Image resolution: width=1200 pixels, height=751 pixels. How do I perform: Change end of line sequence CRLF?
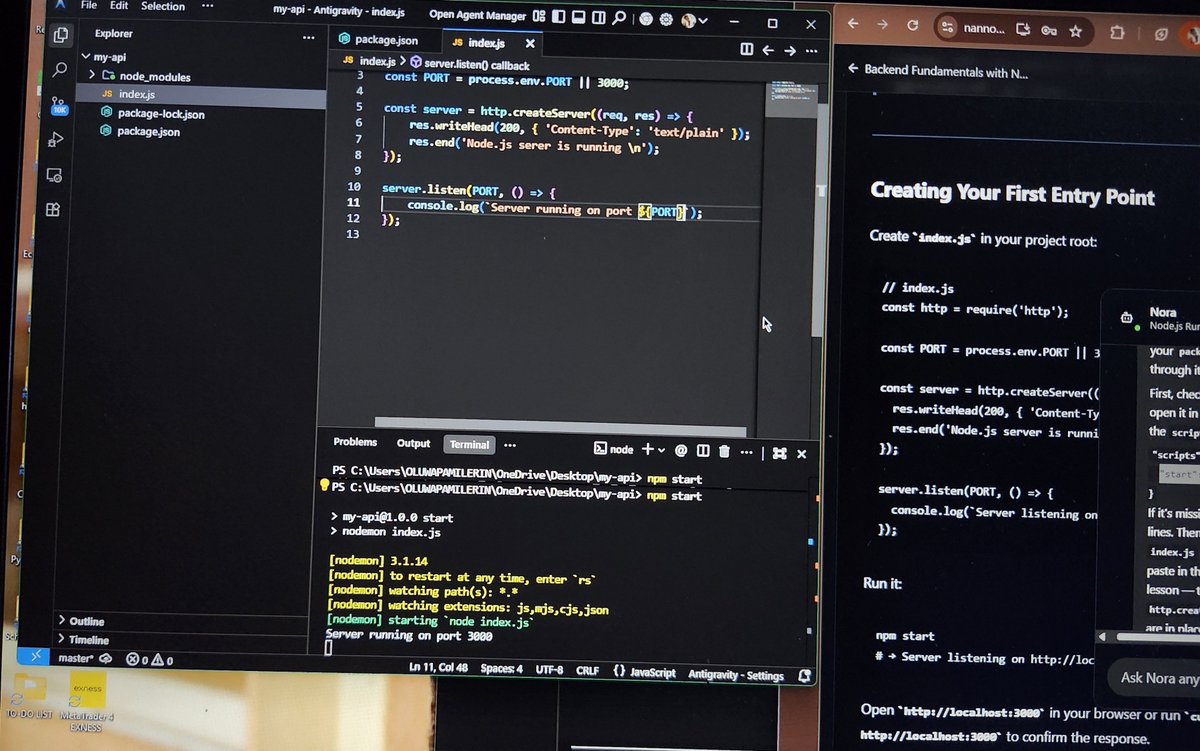587,671
